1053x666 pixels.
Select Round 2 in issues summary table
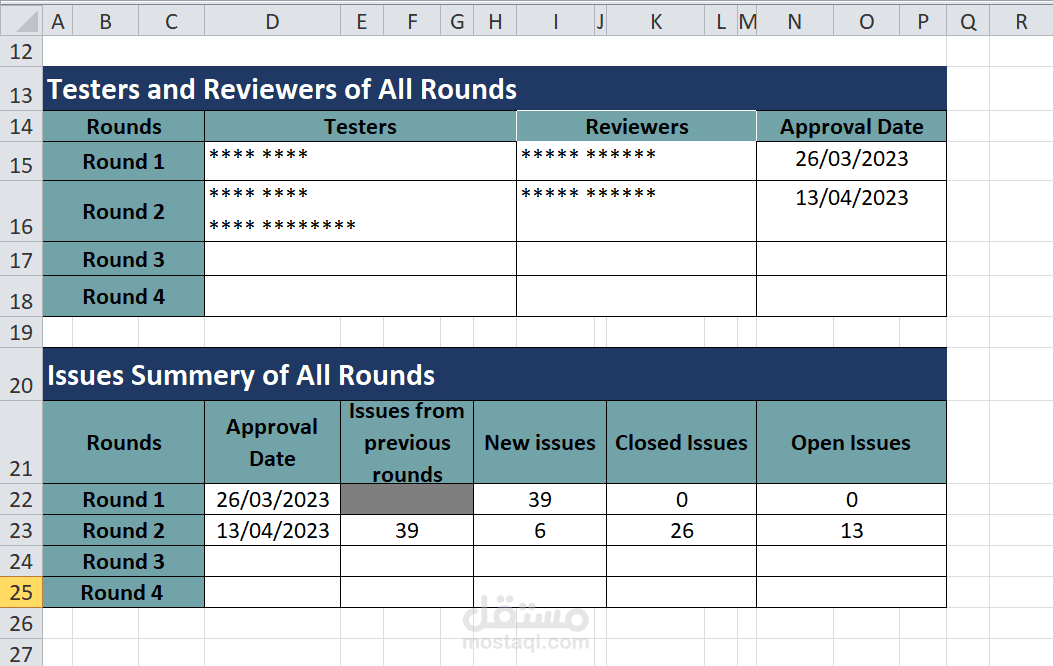(x=124, y=530)
